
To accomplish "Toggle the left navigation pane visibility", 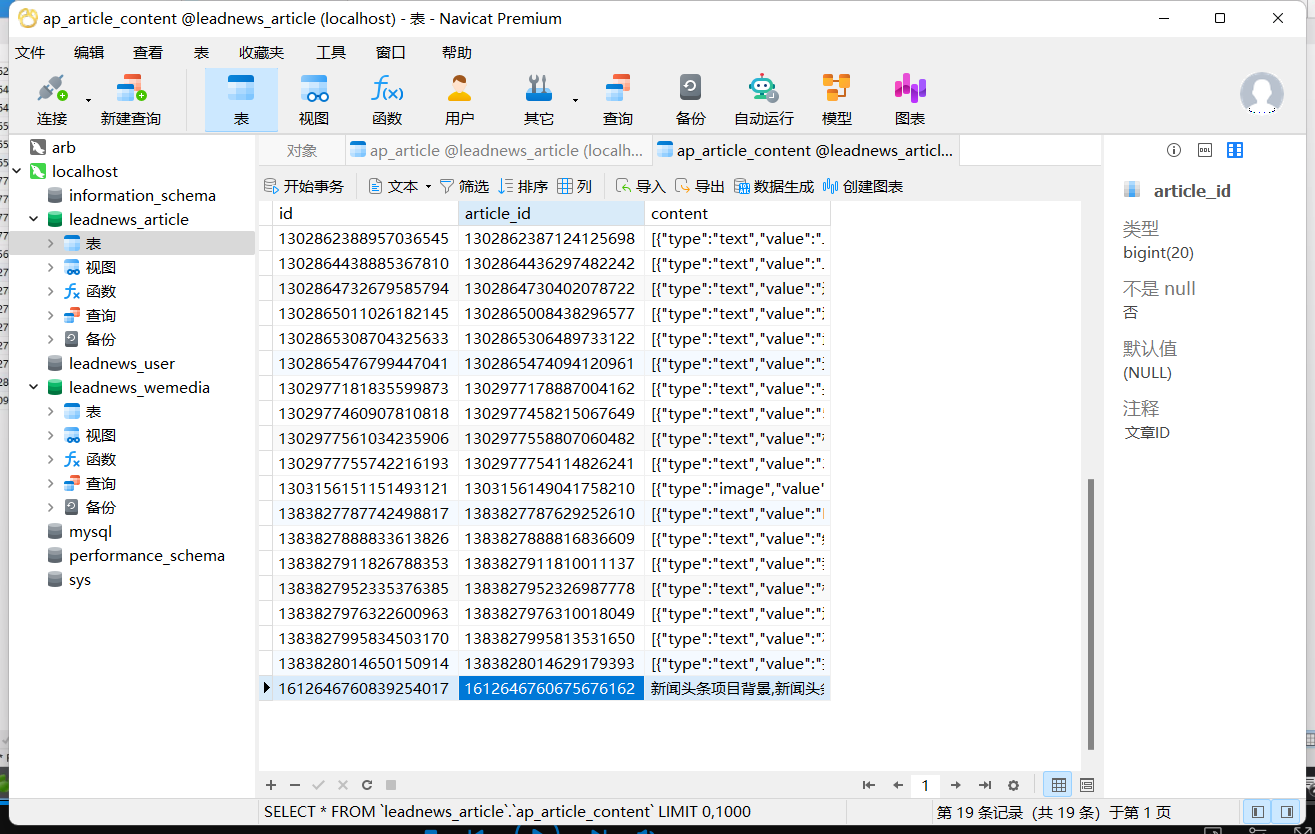I will click(1258, 811).
